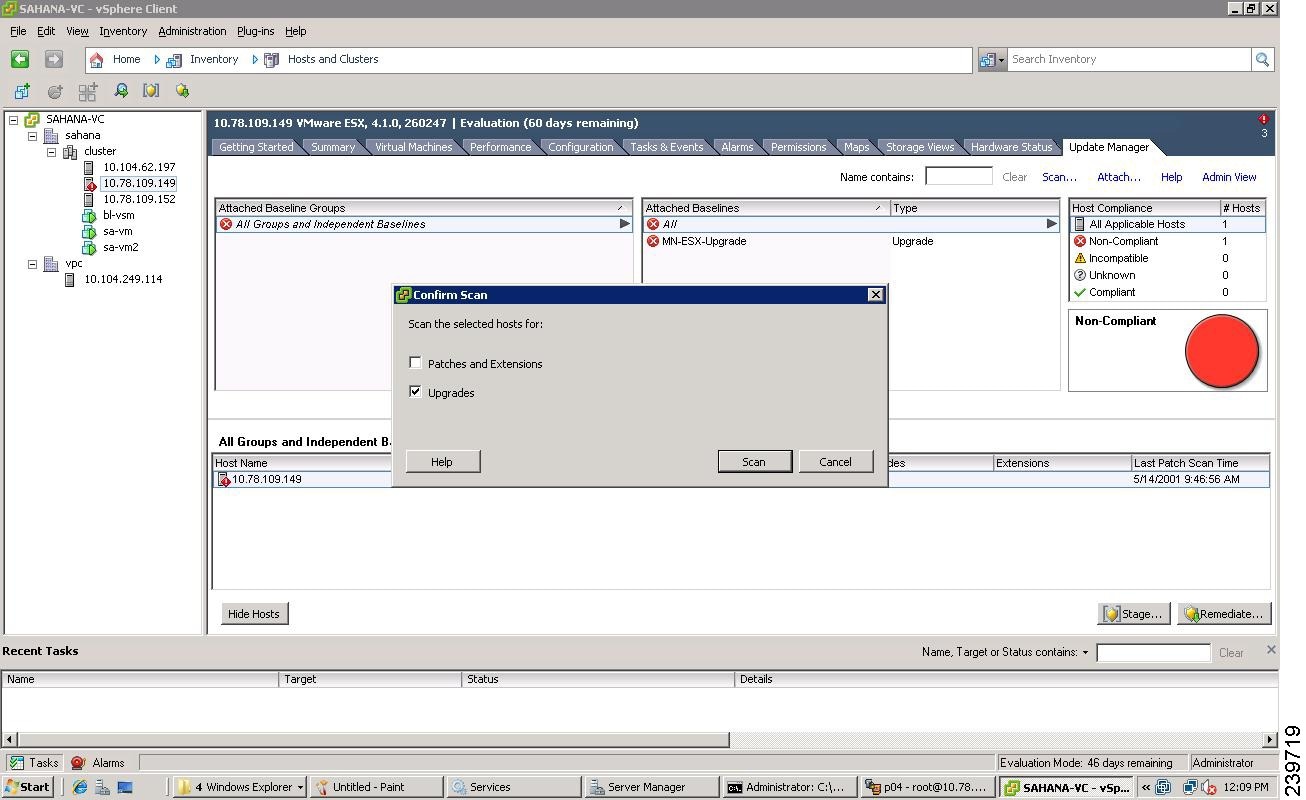The width and height of the screenshot is (1306, 800).
Task: Open the search scope dropdown arrow
Action: [x=1001, y=60]
